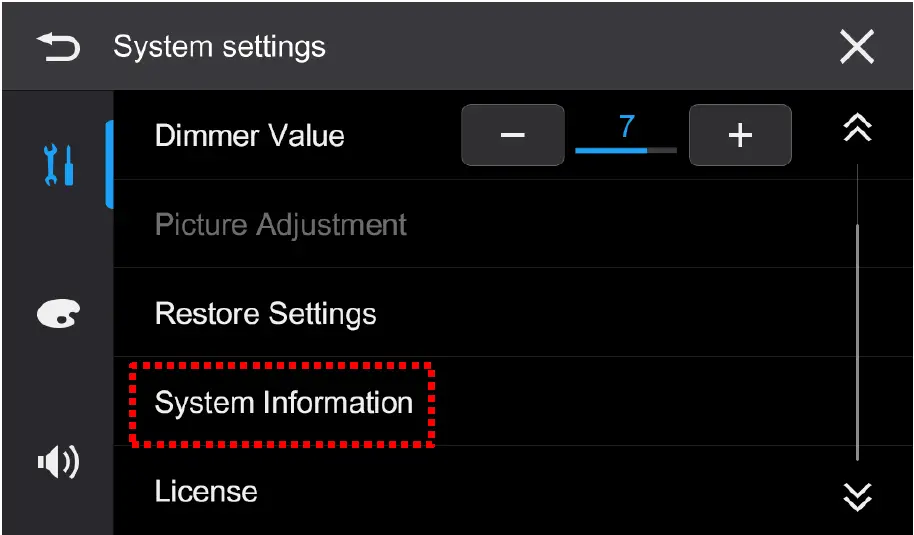Click the vertical scrollbar thumb

[x=857, y=340]
